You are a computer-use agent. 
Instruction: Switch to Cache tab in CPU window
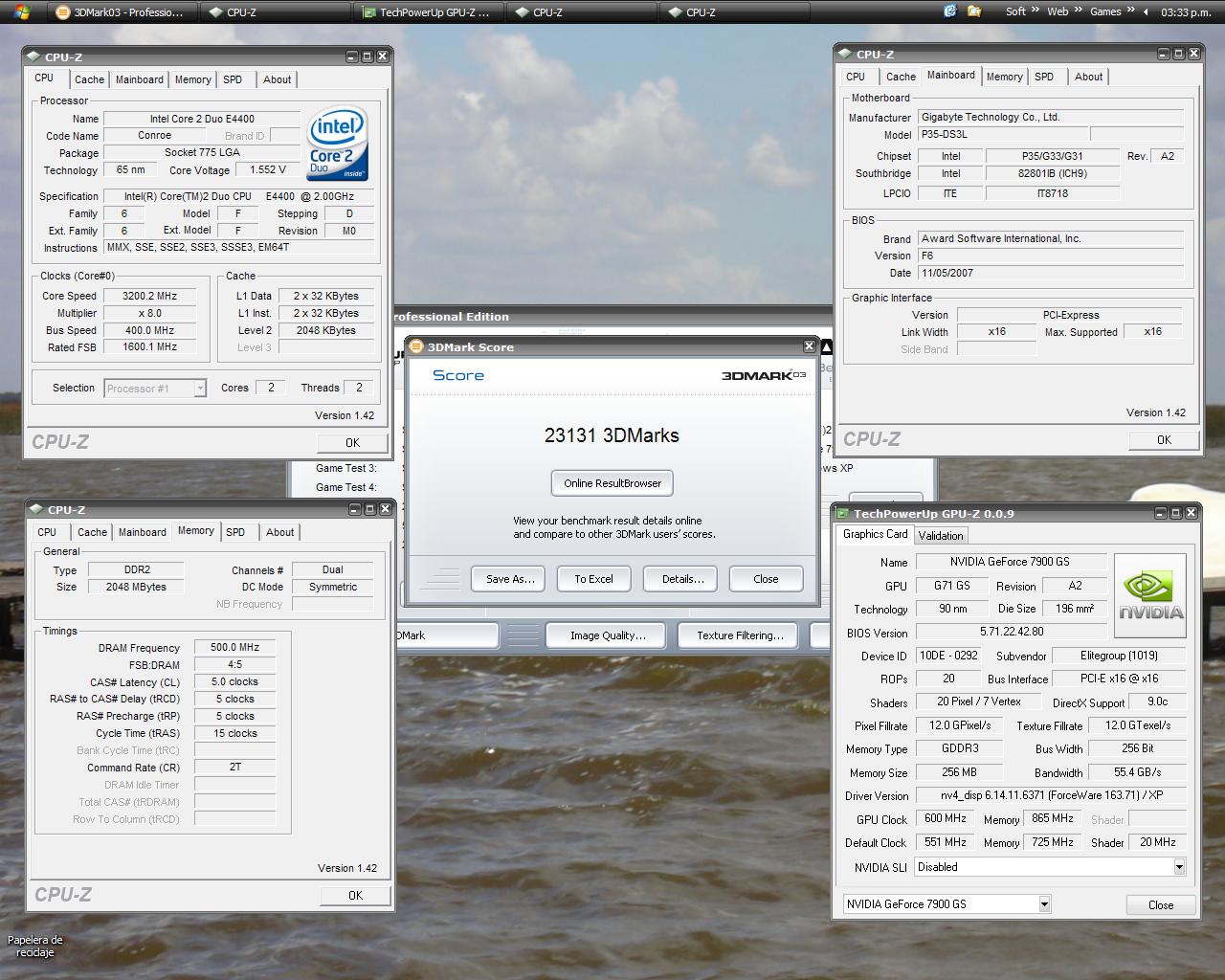pyautogui.click(x=89, y=79)
